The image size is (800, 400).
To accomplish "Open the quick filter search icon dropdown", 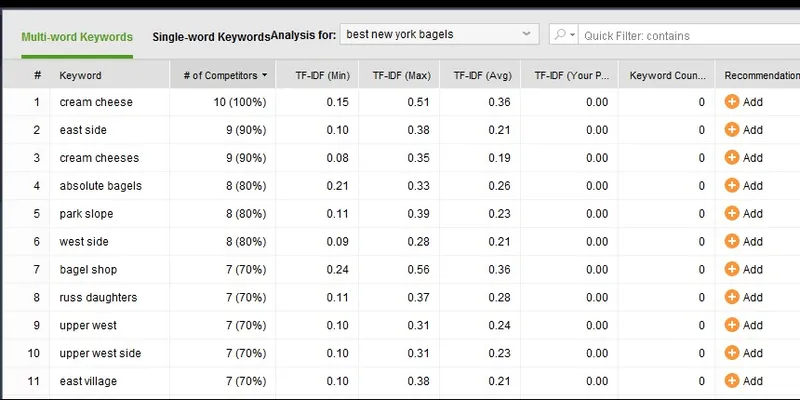I will (564, 35).
